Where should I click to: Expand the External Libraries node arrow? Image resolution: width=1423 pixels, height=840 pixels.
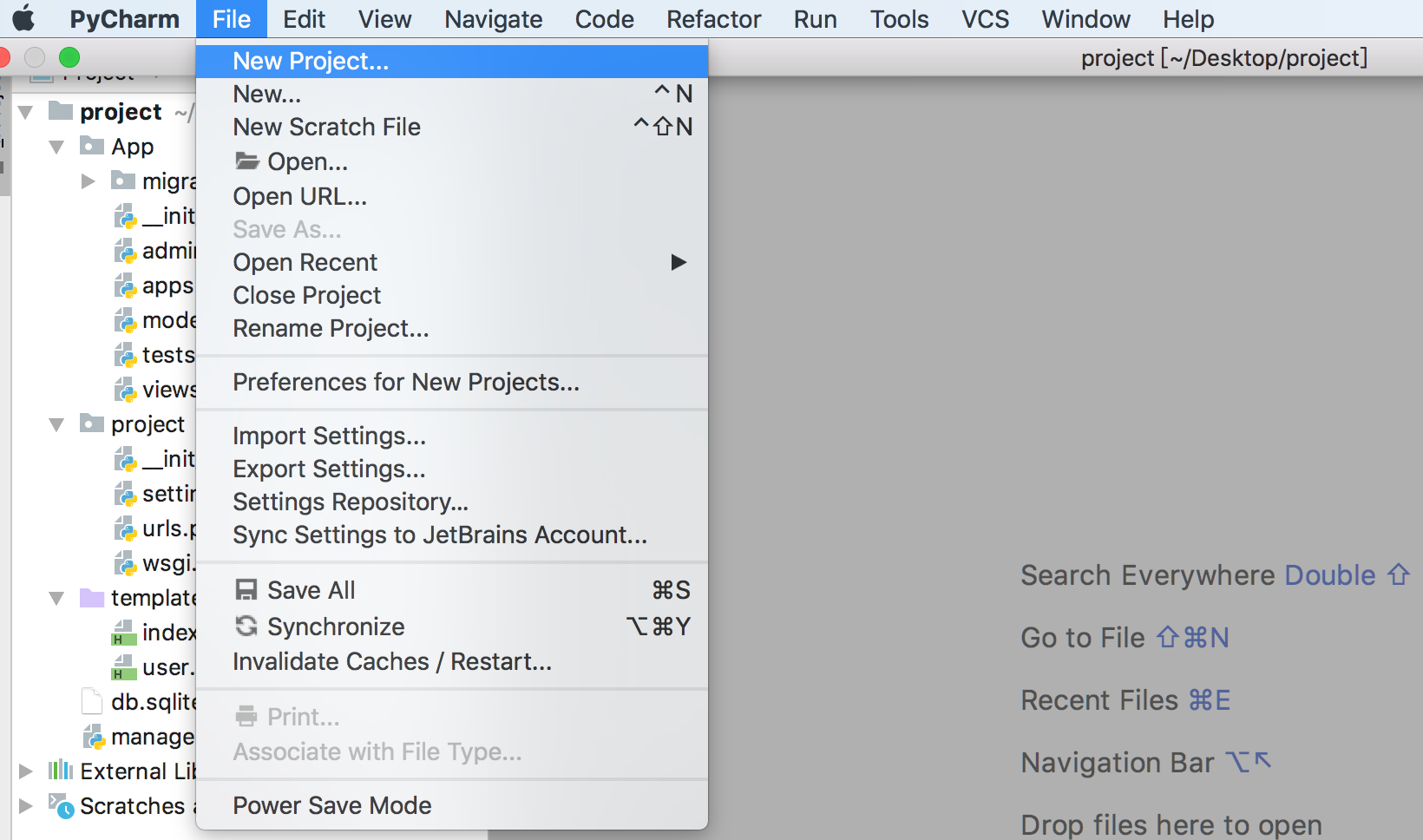(x=26, y=771)
